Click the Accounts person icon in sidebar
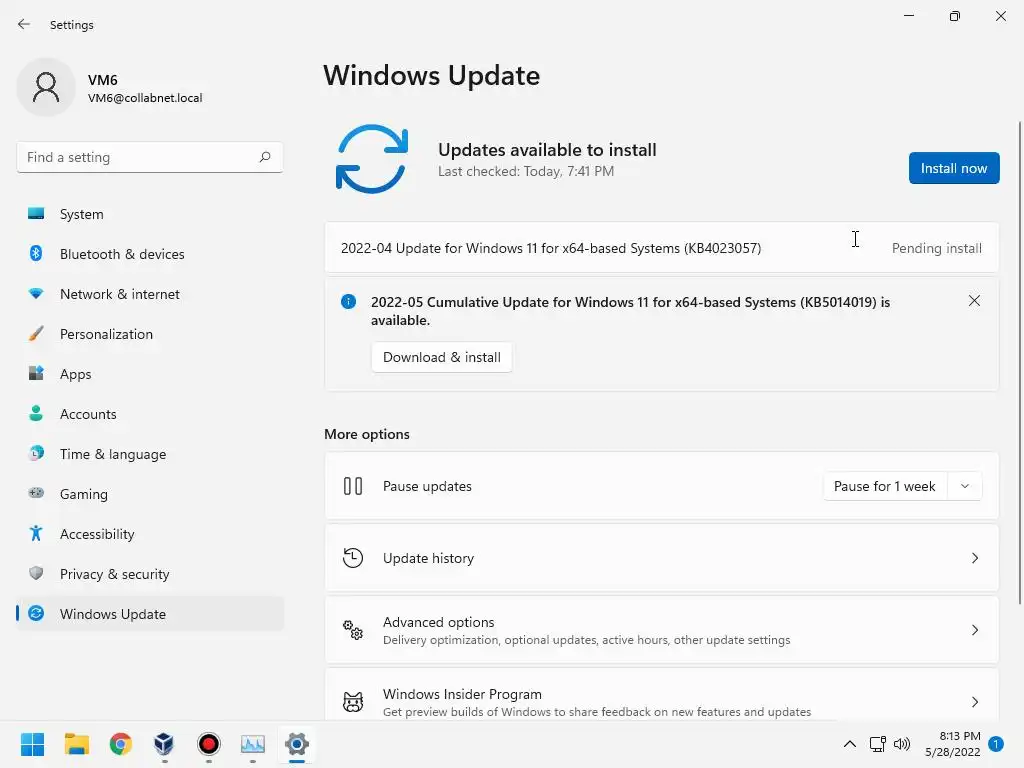The width and height of the screenshot is (1024, 768). [x=36, y=413]
